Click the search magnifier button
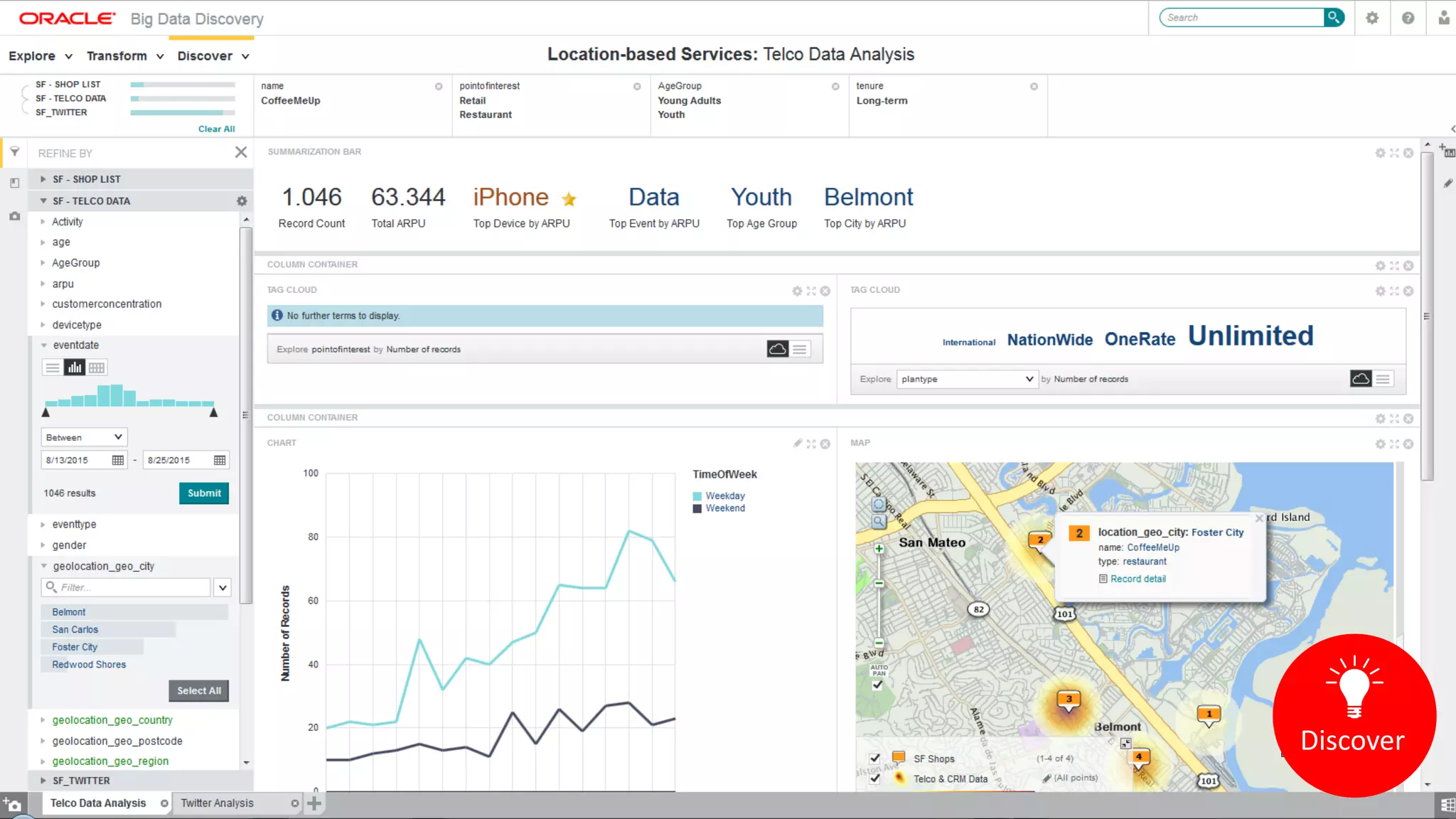1456x819 pixels. click(1334, 17)
